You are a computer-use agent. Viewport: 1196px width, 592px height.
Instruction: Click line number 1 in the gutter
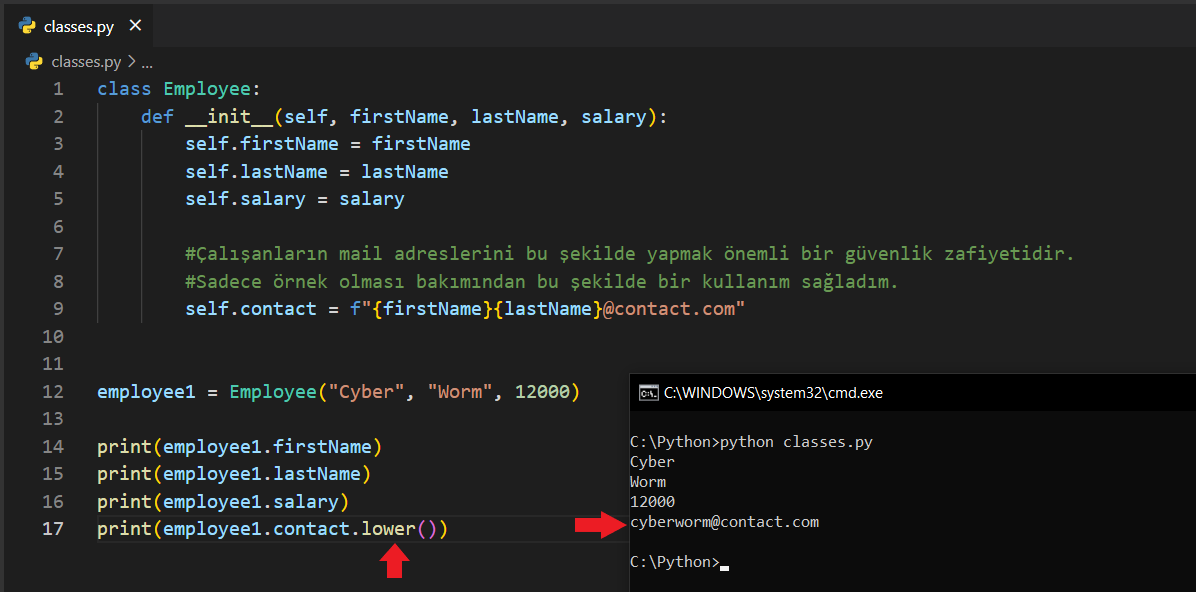[58, 89]
